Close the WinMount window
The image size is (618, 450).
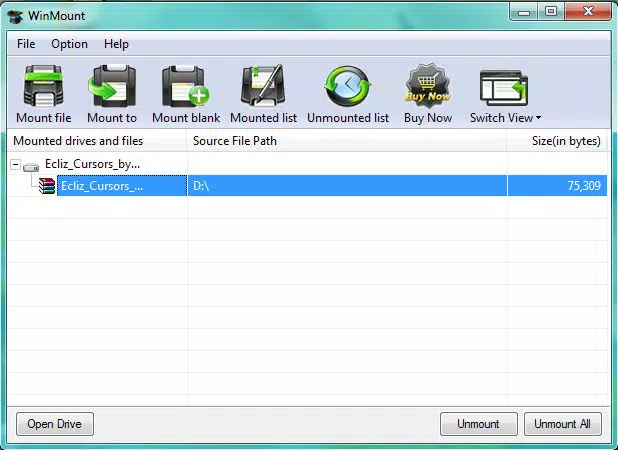point(588,12)
